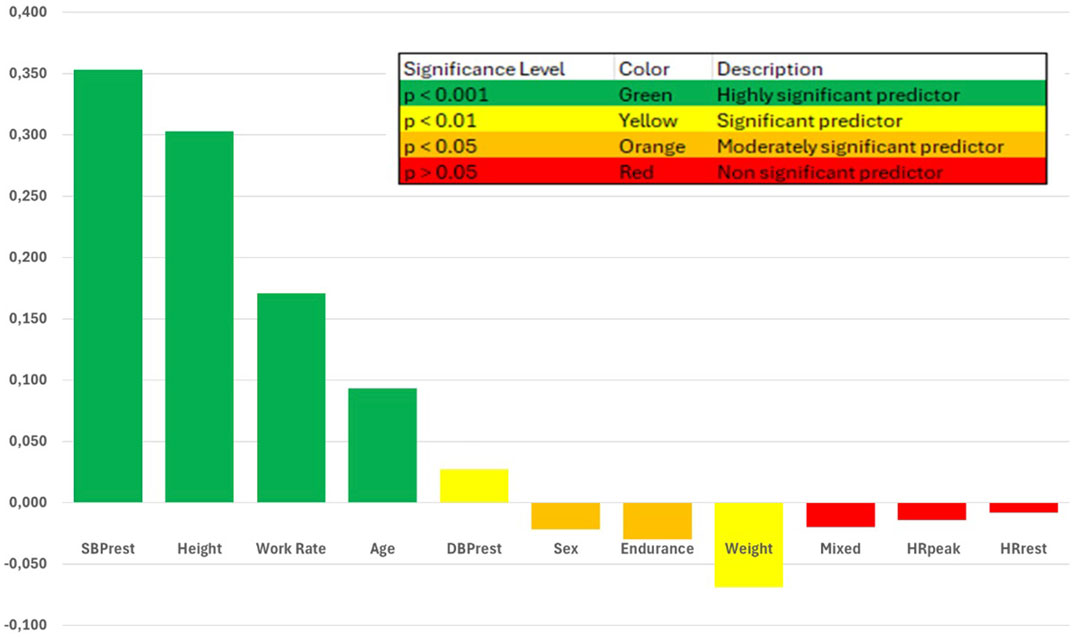Click the red Mixed bar
Image resolution: width=1072 pixels, height=637 pixels.
click(x=840, y=515)
